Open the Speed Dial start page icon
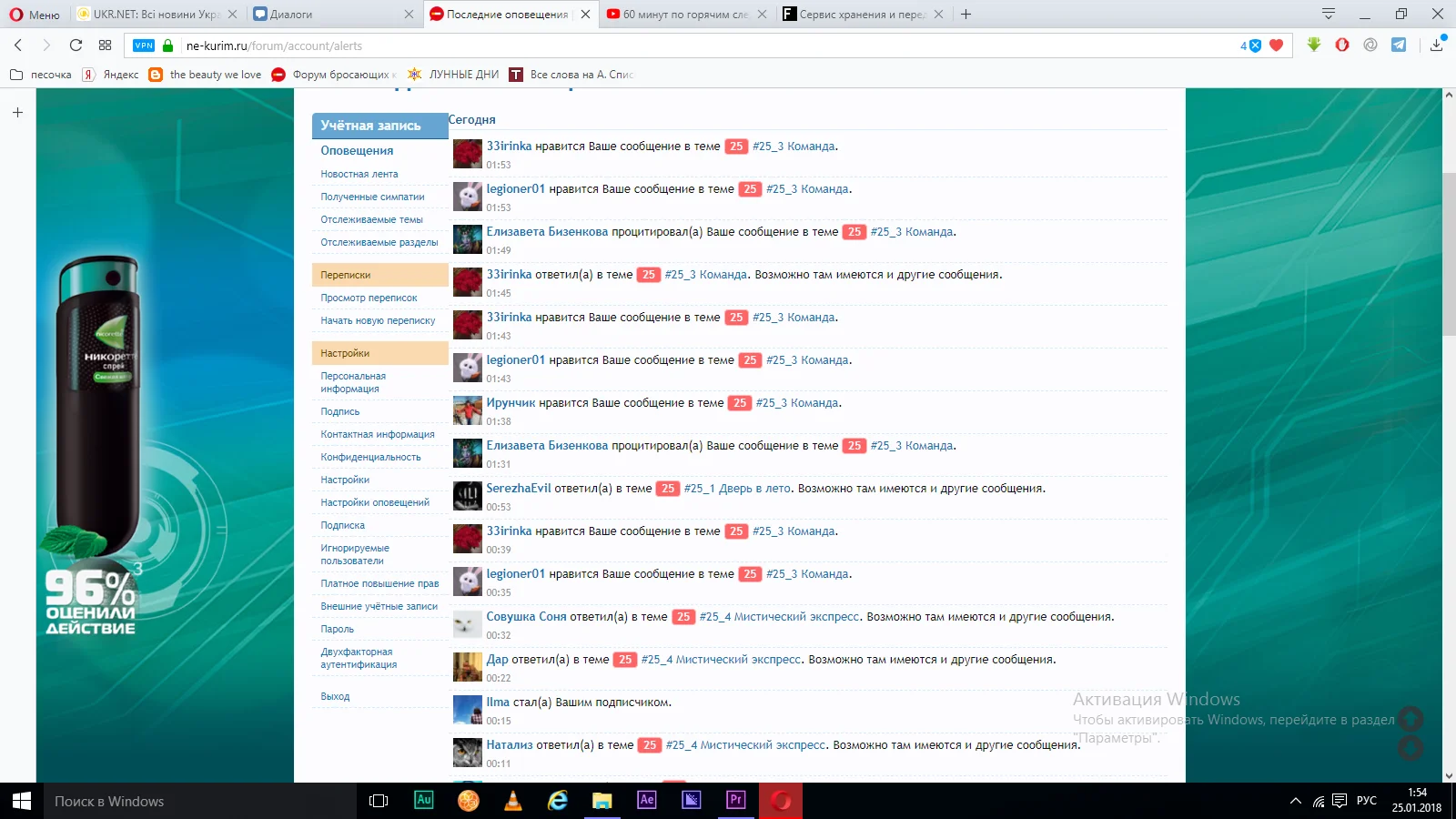Viewport: 1456px width, 819px height. (106, 45)
